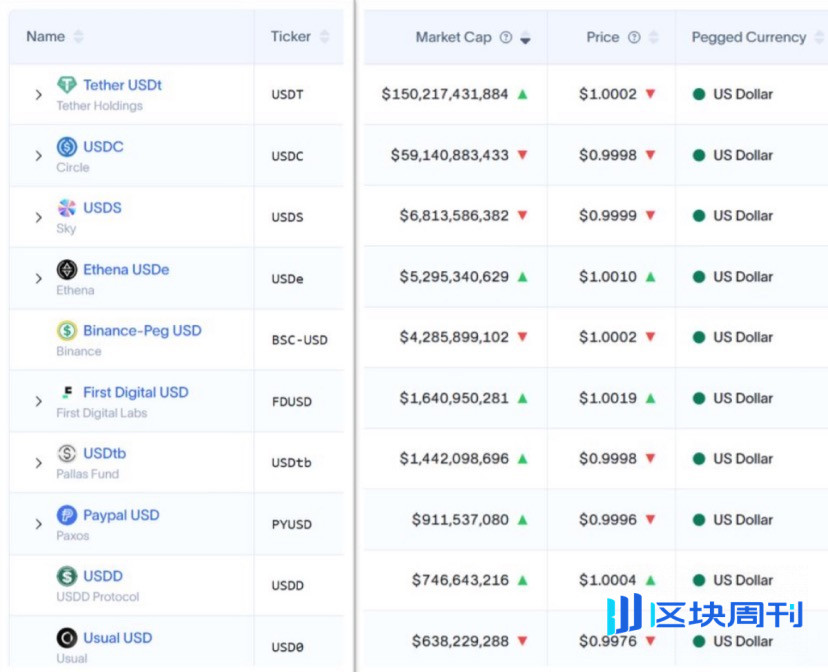
Task: Click the Tether Holdings issuer text
Action: (99, 106)
